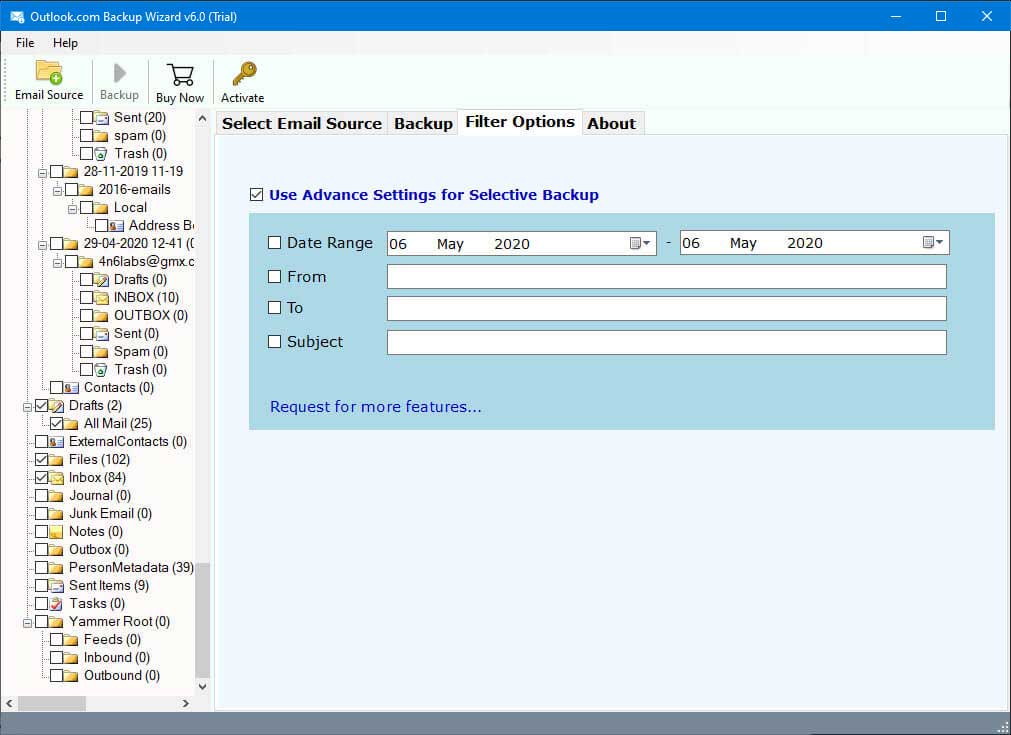Click the Activate key icon
Viewport: 1011px width, 735px height.
[x=243, y=74]
